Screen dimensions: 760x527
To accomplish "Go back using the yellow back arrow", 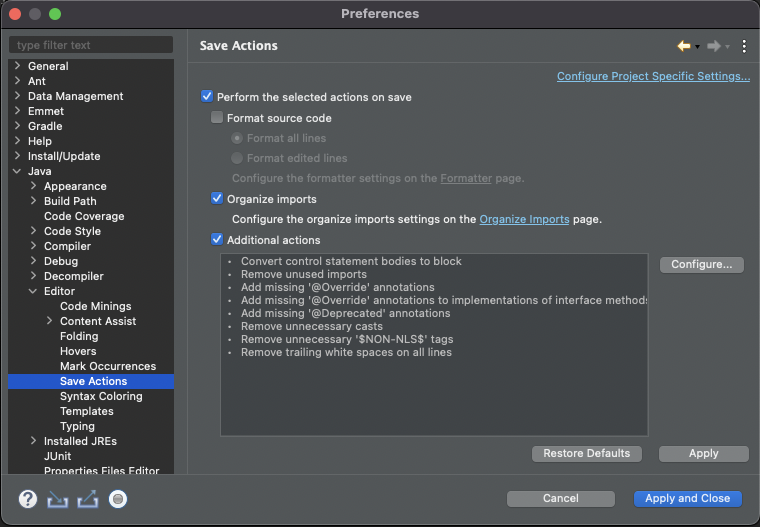I will point(684,46).
